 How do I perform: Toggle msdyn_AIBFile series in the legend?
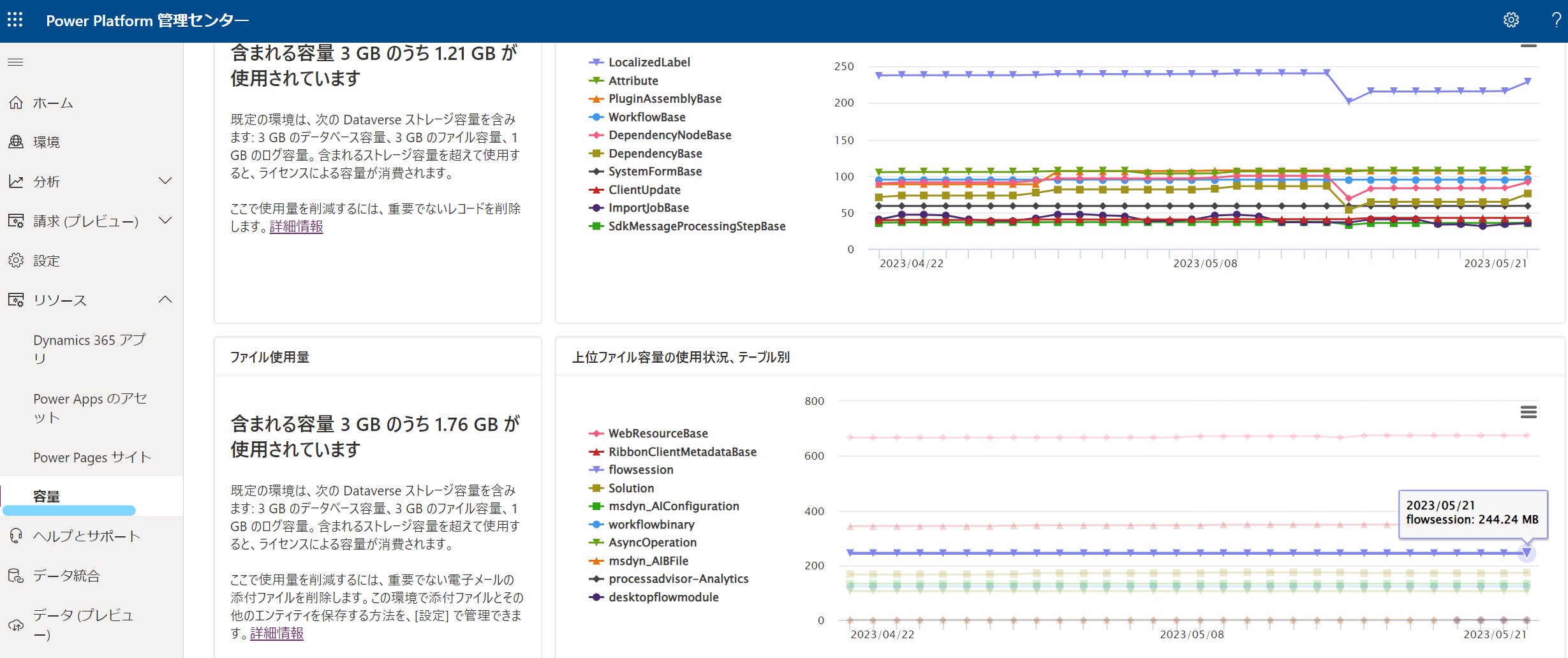coord(639,561)
